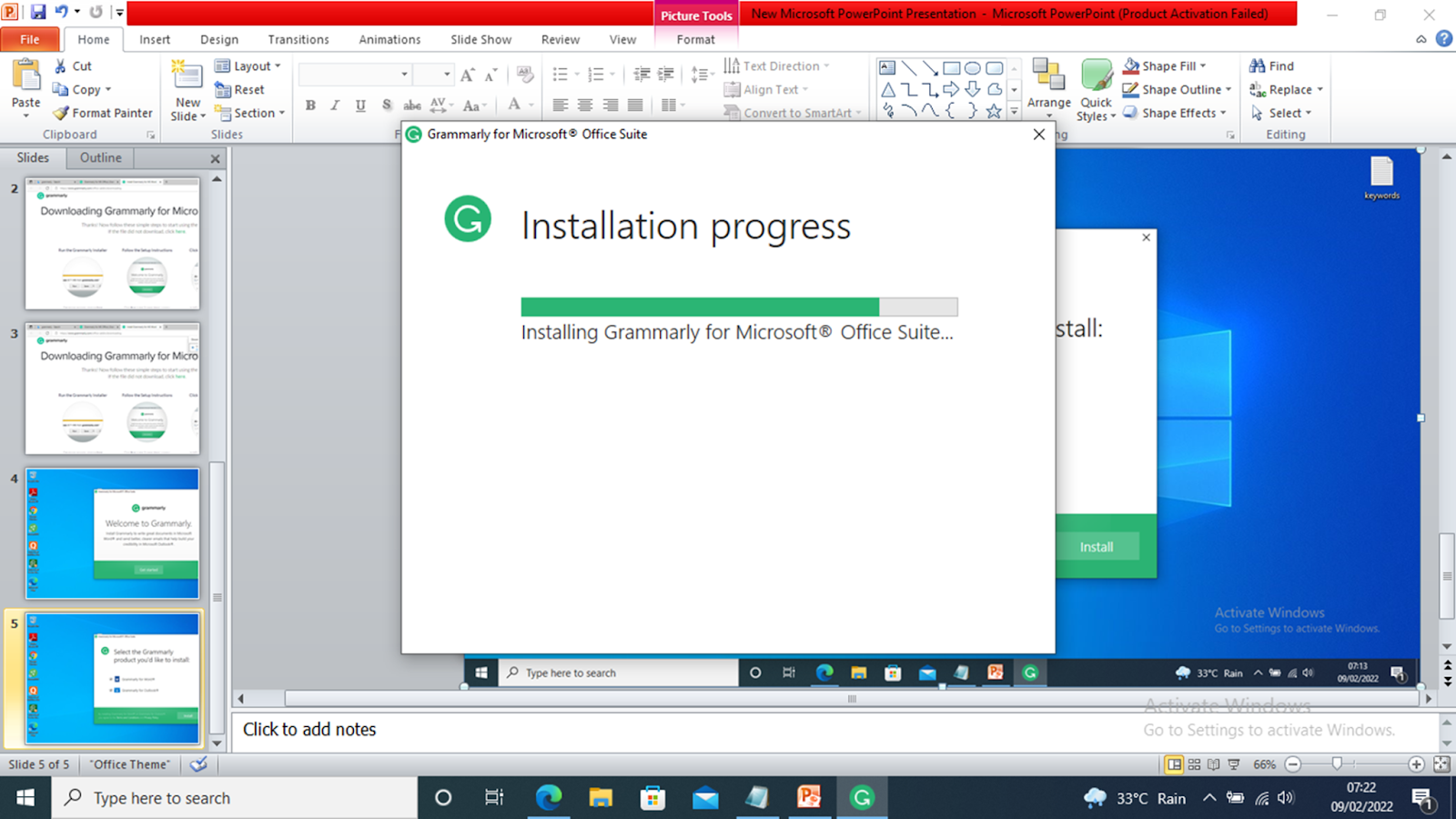Viewport: 1456px width, 819px height.
Task: Click the Replace button
Action: pyautogui.click(x=1286, y=89)
